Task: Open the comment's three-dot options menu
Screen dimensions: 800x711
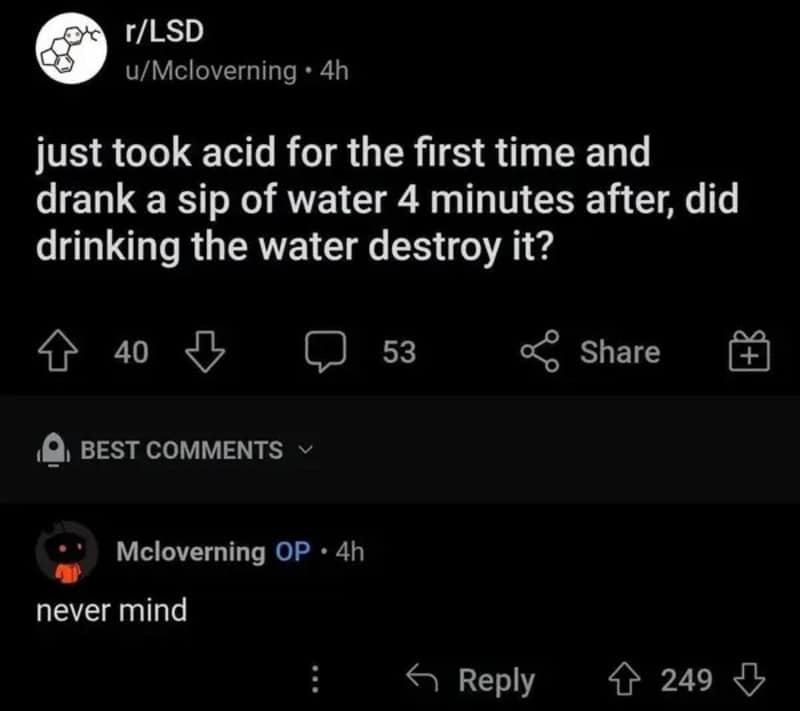Action: pyautogui.click(x=315, y=679)
